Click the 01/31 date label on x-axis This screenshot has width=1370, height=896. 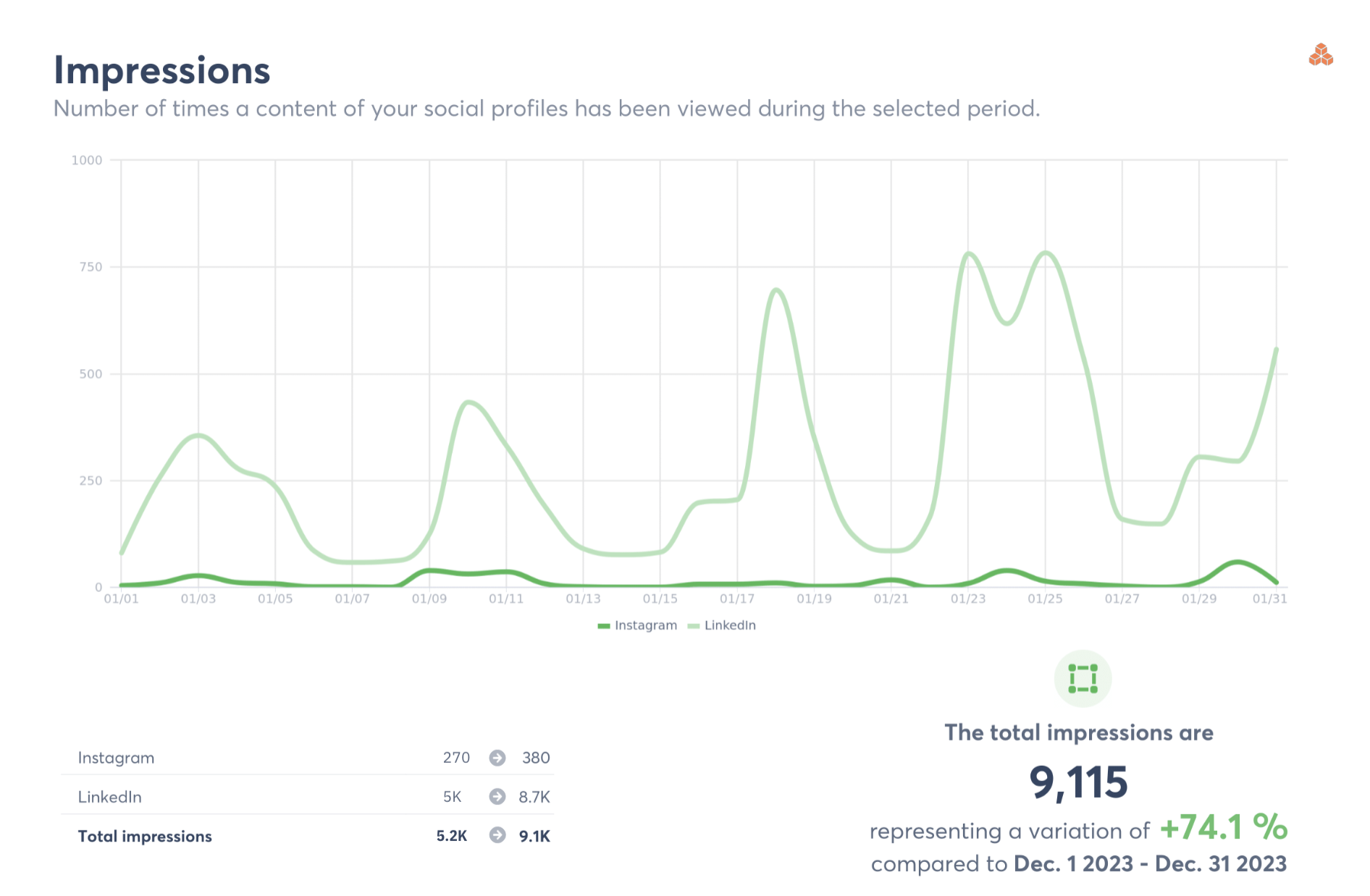(x=1269, y=599)
